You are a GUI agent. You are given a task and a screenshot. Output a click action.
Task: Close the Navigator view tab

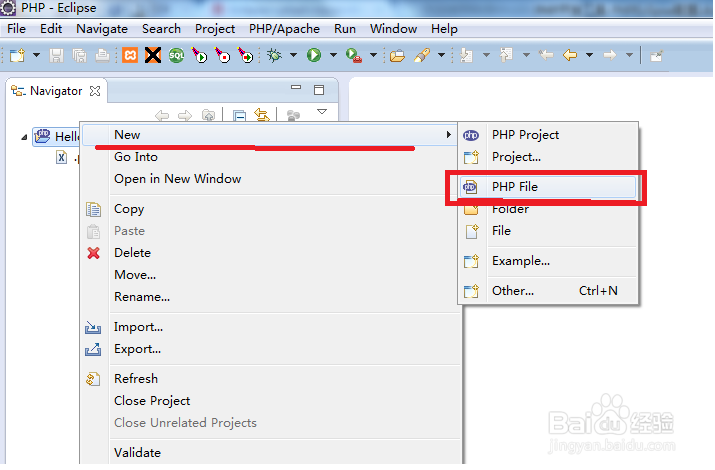(x=95, y=91)
